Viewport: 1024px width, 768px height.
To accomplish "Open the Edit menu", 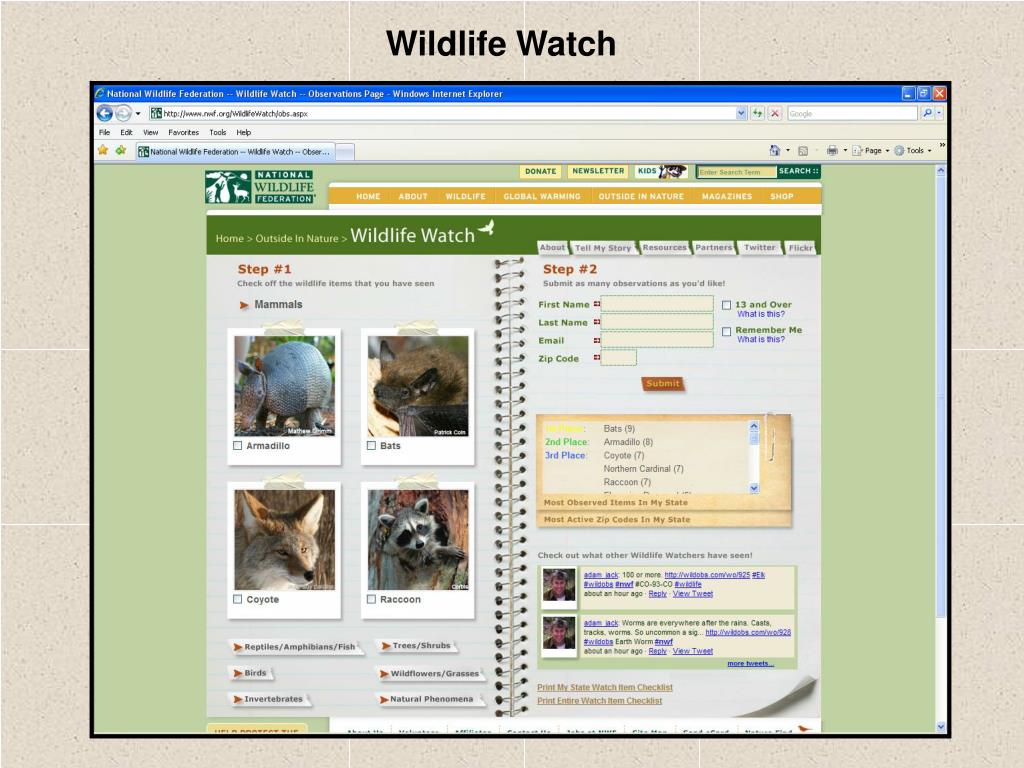I will 126,132.
